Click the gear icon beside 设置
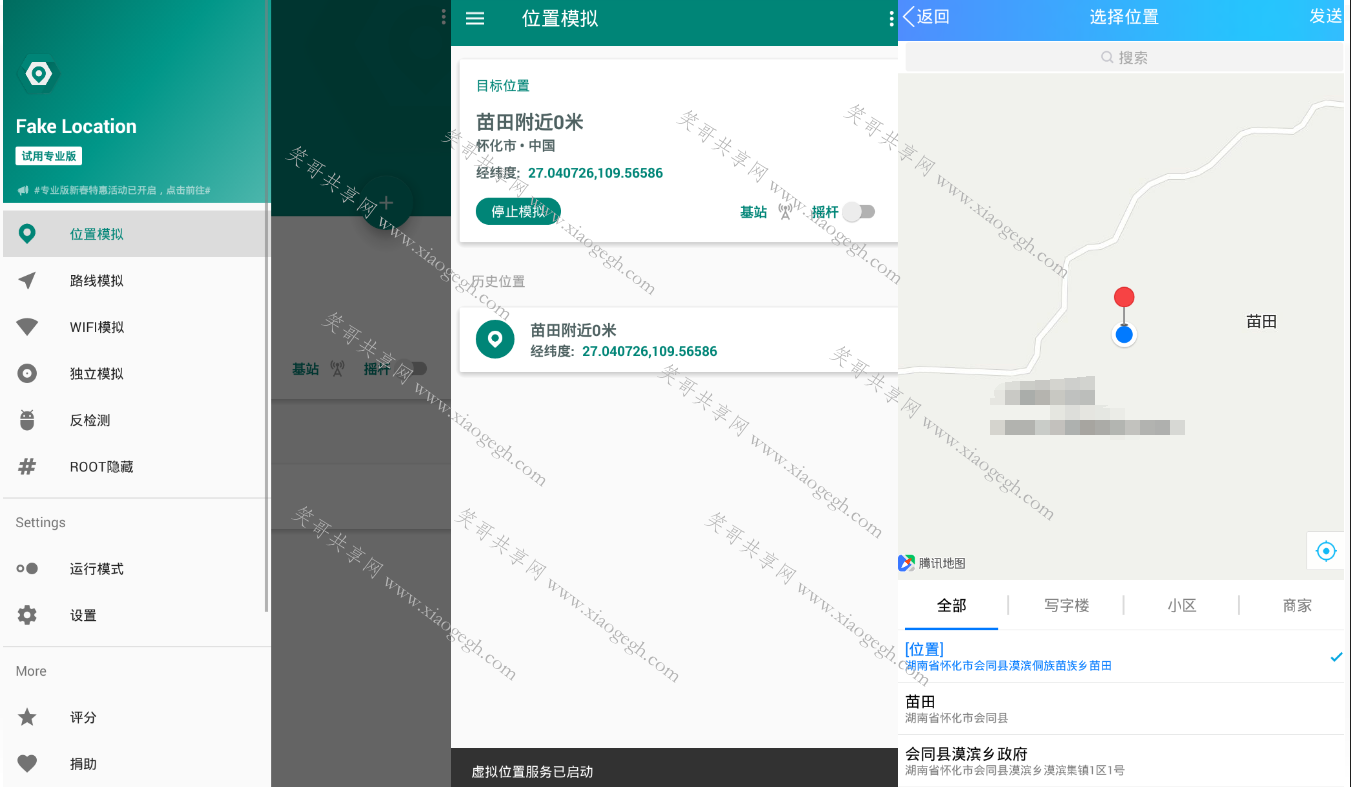The width and height of the screenshot is (1351, 787). [27, 615]
